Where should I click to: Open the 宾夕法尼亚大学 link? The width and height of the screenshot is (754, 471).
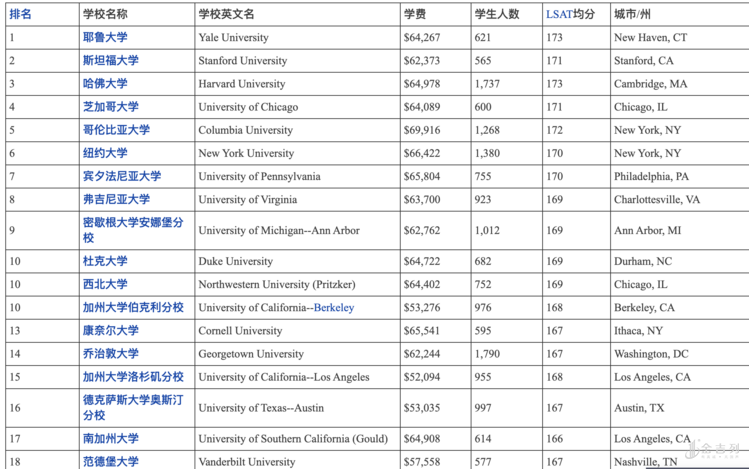pos(122,176)
